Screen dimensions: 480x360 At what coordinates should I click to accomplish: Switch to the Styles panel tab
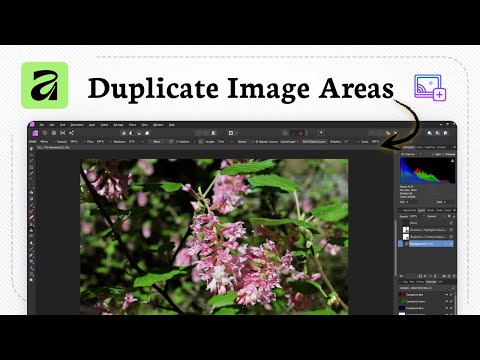[x=440, y=210]
